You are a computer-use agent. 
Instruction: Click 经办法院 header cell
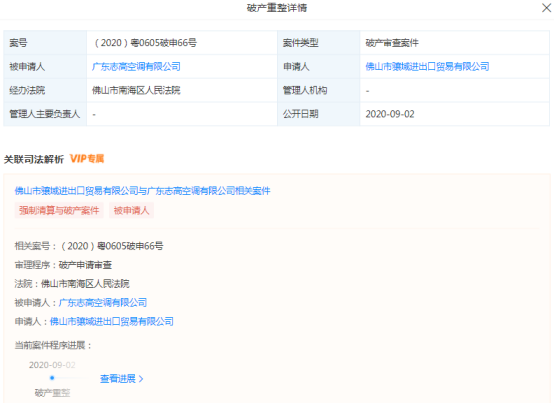click(45, 90)
